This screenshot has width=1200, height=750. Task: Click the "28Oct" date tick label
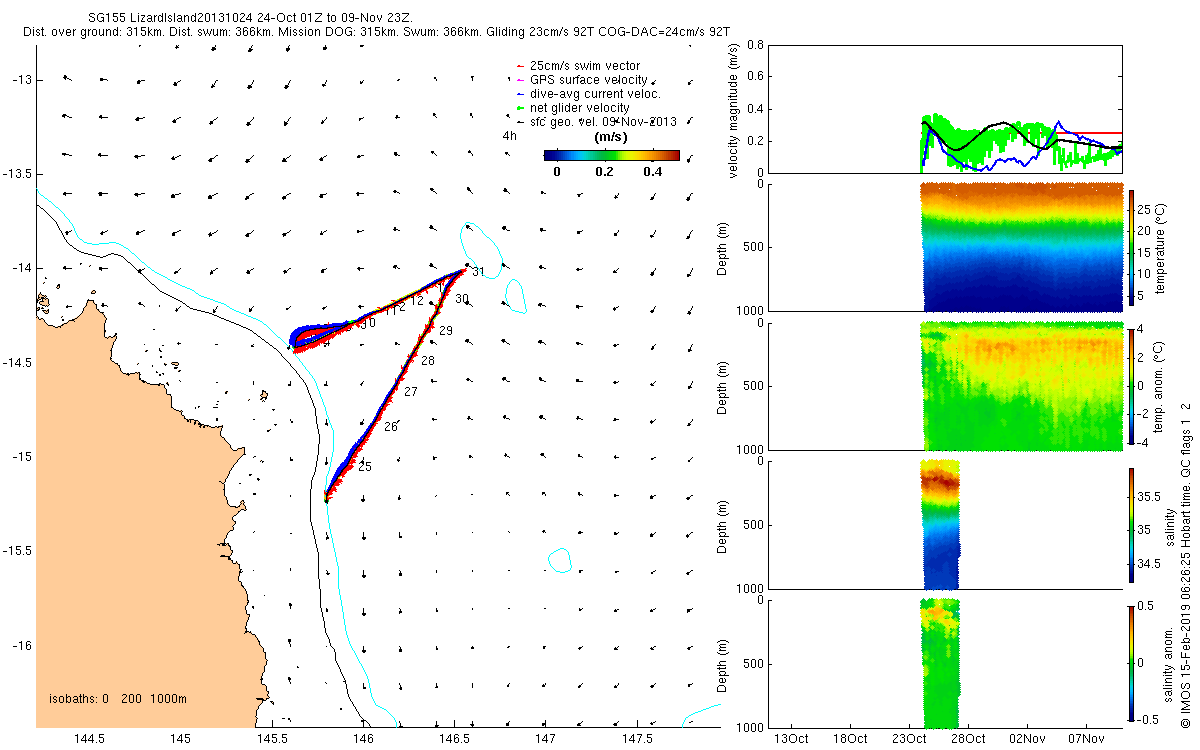click(969, 739)
